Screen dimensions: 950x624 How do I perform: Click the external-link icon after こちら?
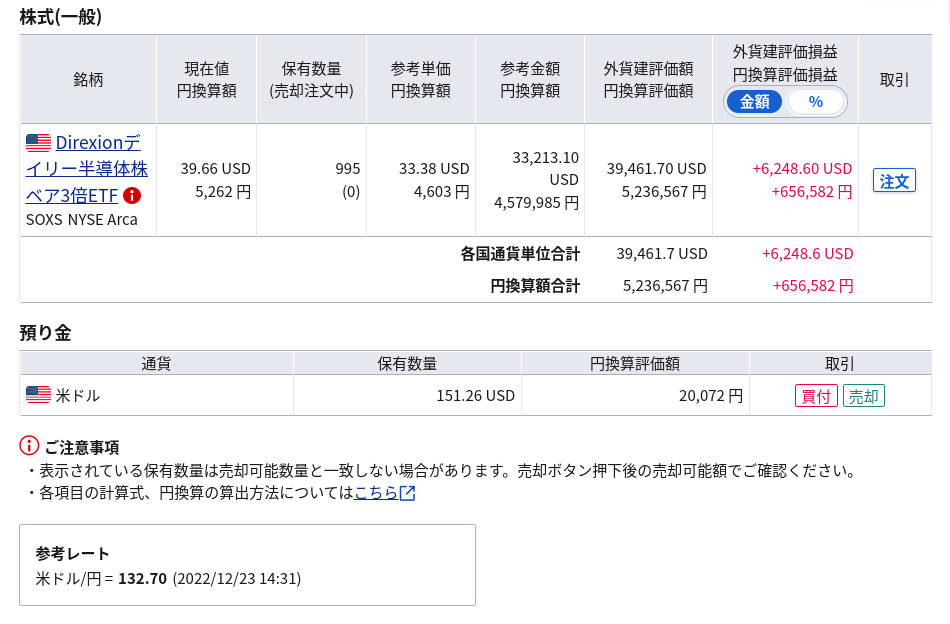pyautogui.click(x=408, y=493)
